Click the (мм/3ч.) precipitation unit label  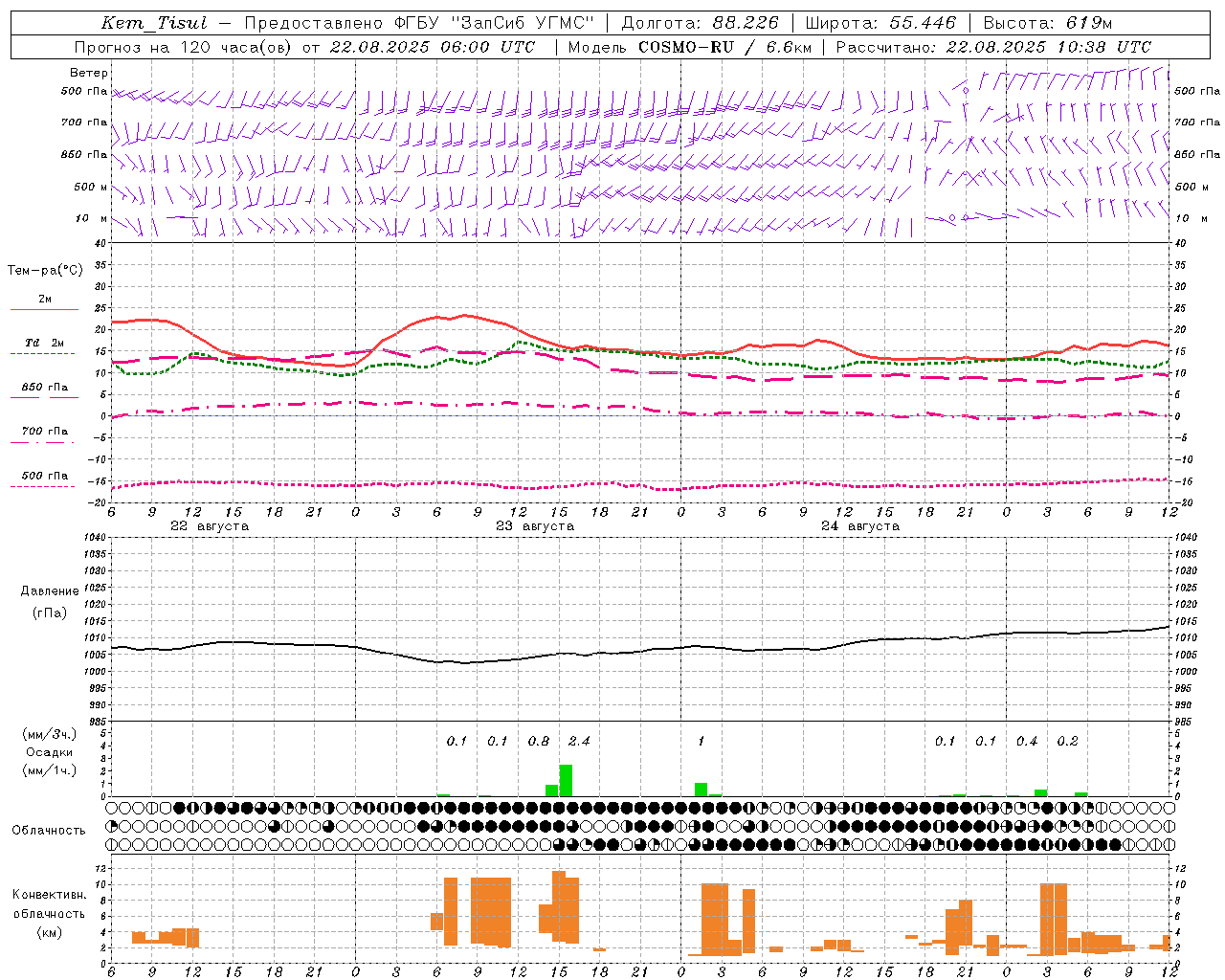(50, 734)
